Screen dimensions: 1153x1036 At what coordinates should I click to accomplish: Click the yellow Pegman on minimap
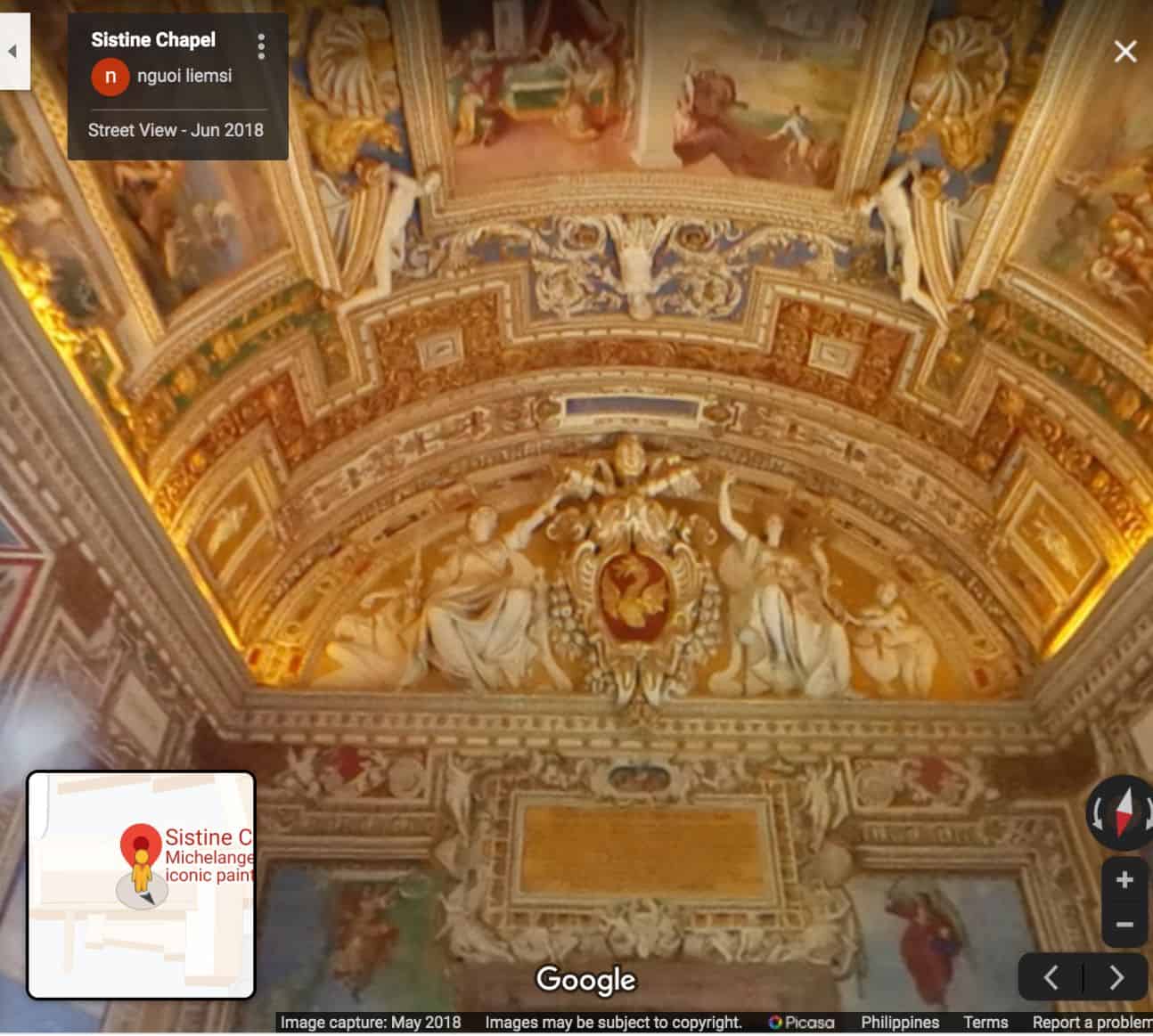coord(142,872)
